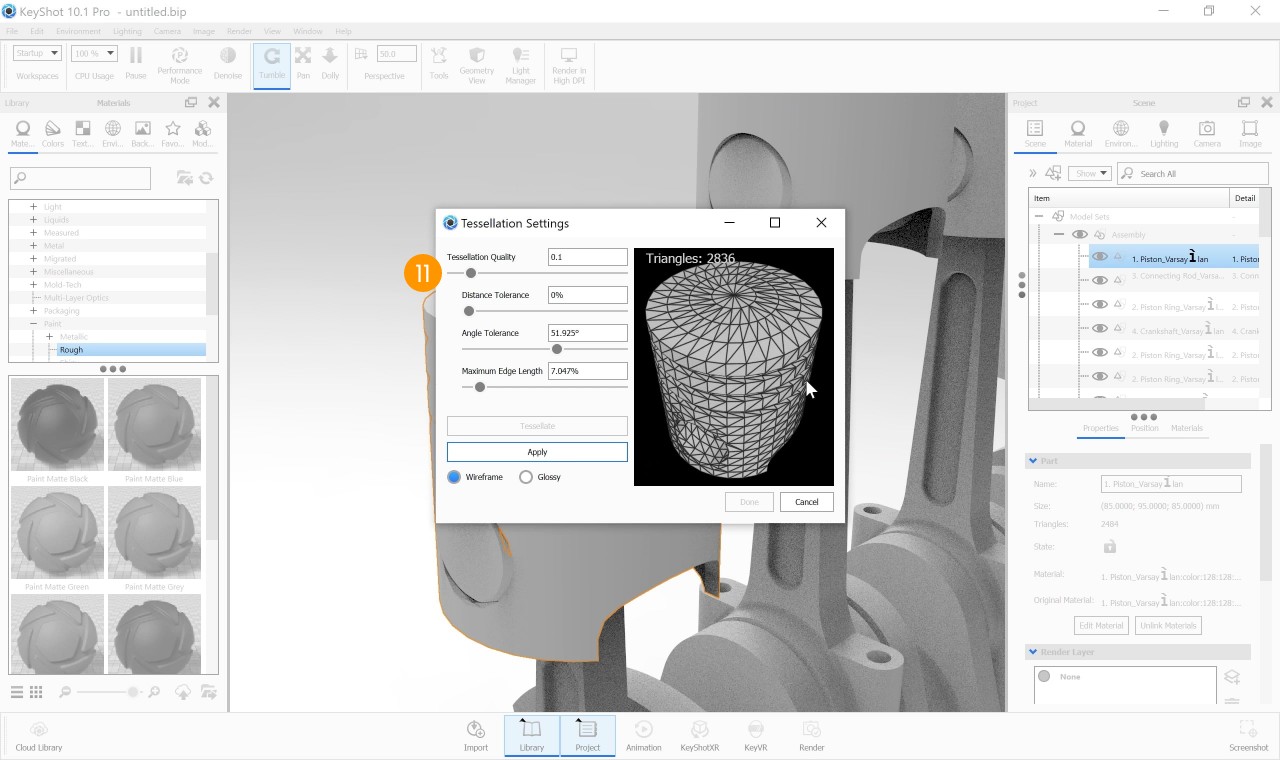Toggle the part lock State icon
This screenshot has height=760, width=1280.
(x=1110, y=547)
